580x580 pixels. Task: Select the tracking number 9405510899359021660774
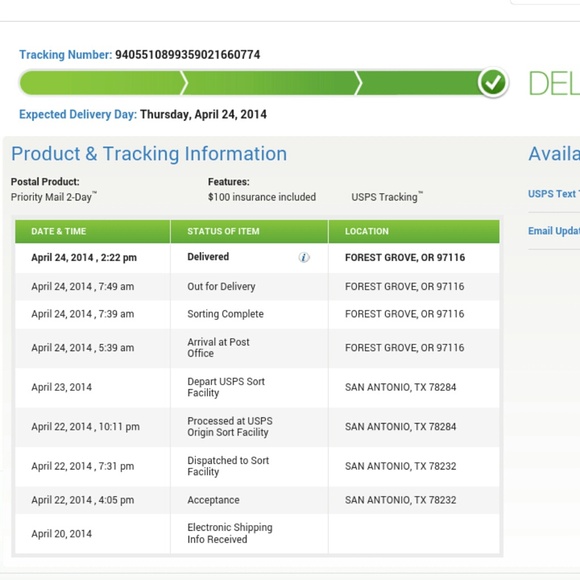188,55
